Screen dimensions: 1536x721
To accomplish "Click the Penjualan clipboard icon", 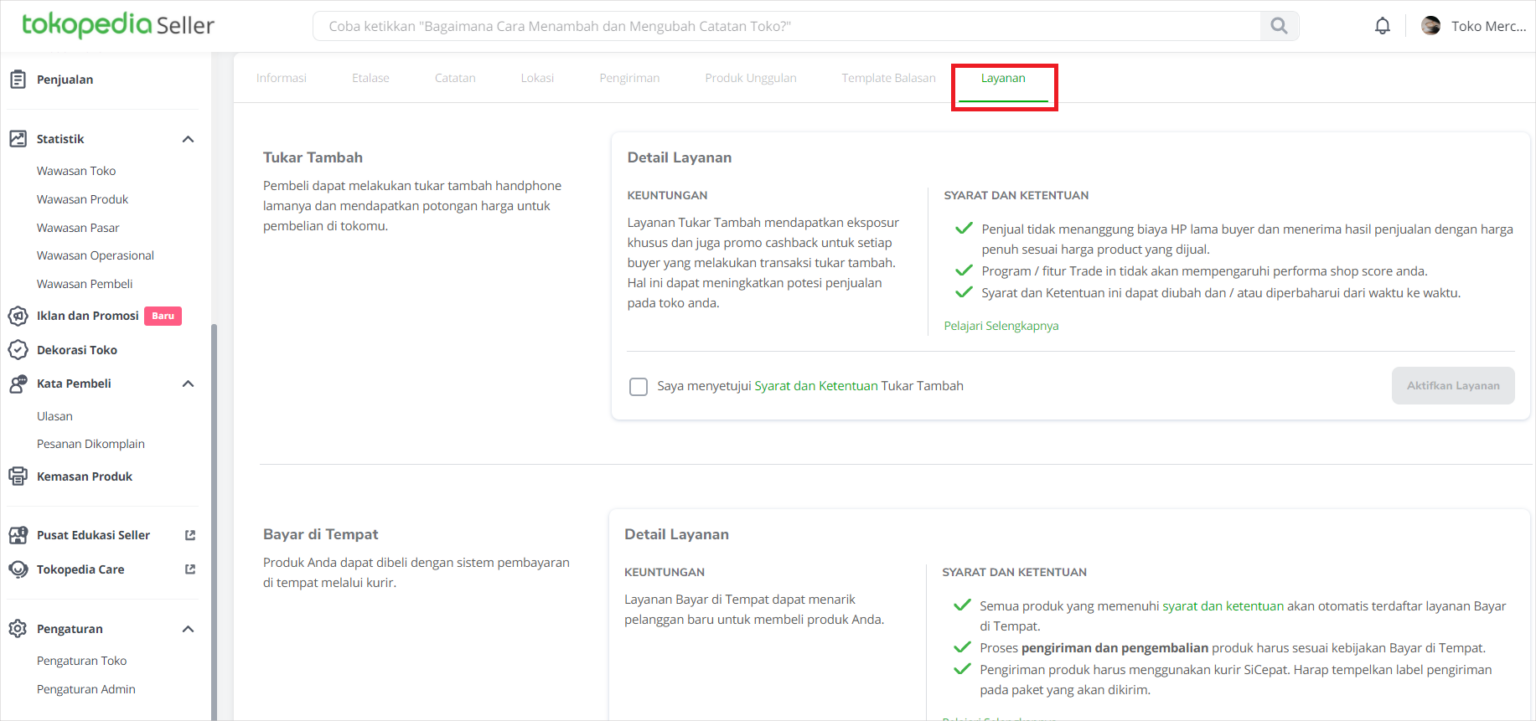I will point(17,79).
